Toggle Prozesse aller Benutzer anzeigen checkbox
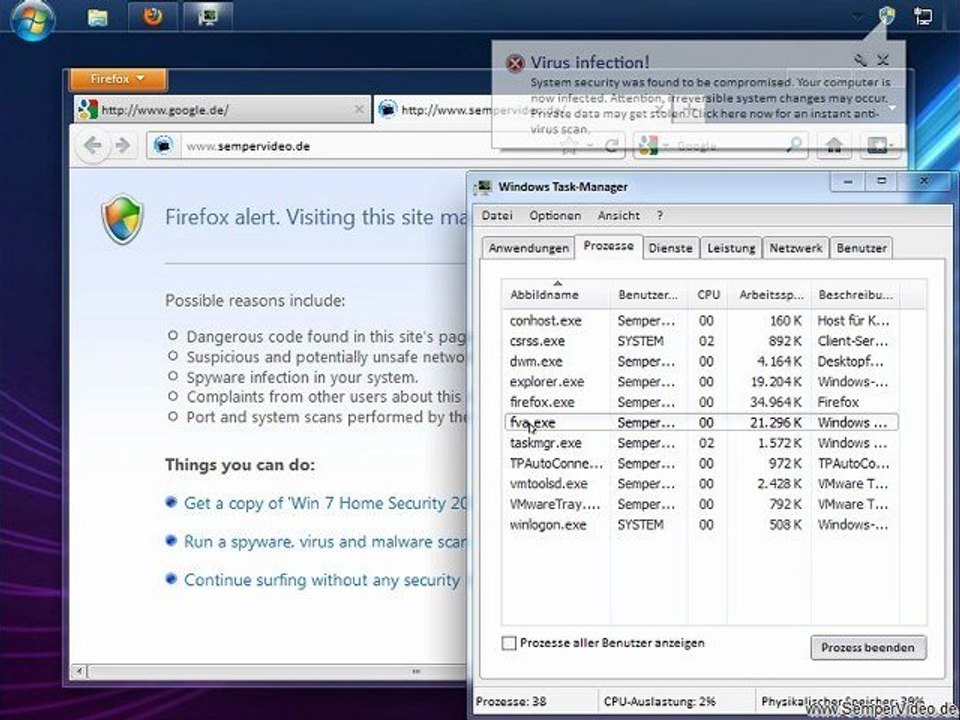This screenshot has height=720, width=960. tap(509, 643)
